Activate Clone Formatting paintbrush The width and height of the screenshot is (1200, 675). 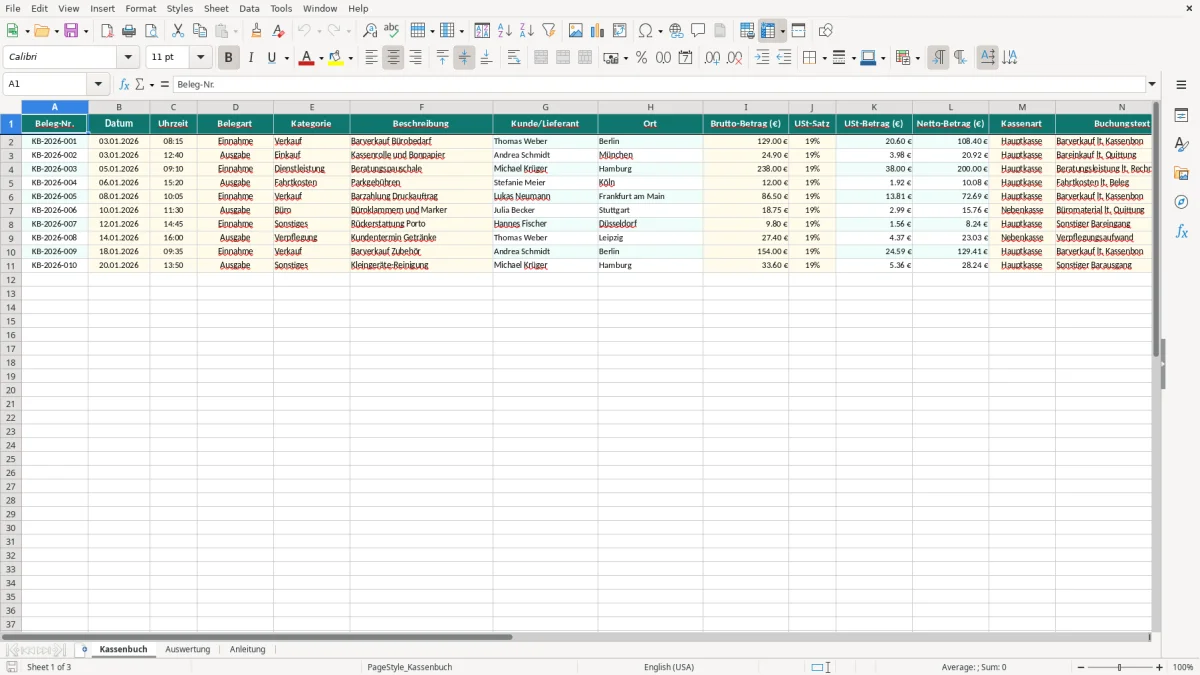pos(257,31)
